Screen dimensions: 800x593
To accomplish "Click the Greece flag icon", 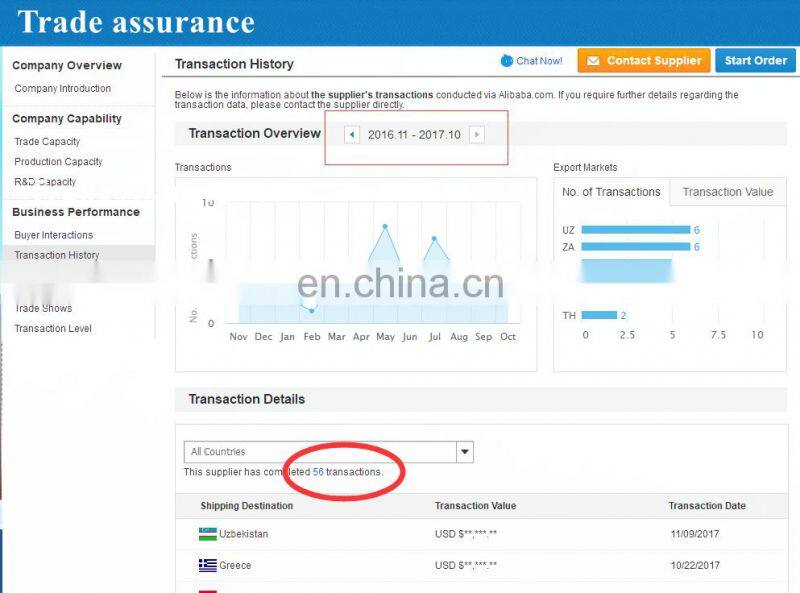I will pos(207,565).
